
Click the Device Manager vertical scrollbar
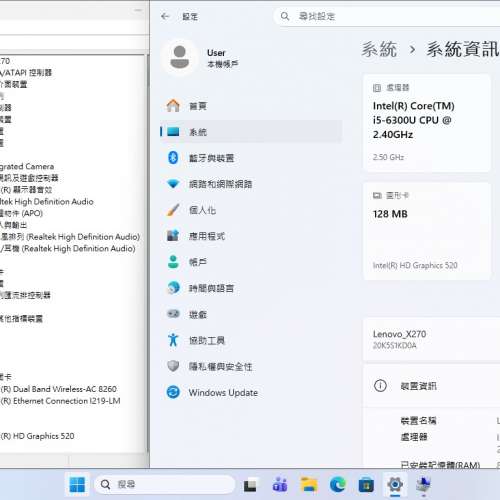147,253
